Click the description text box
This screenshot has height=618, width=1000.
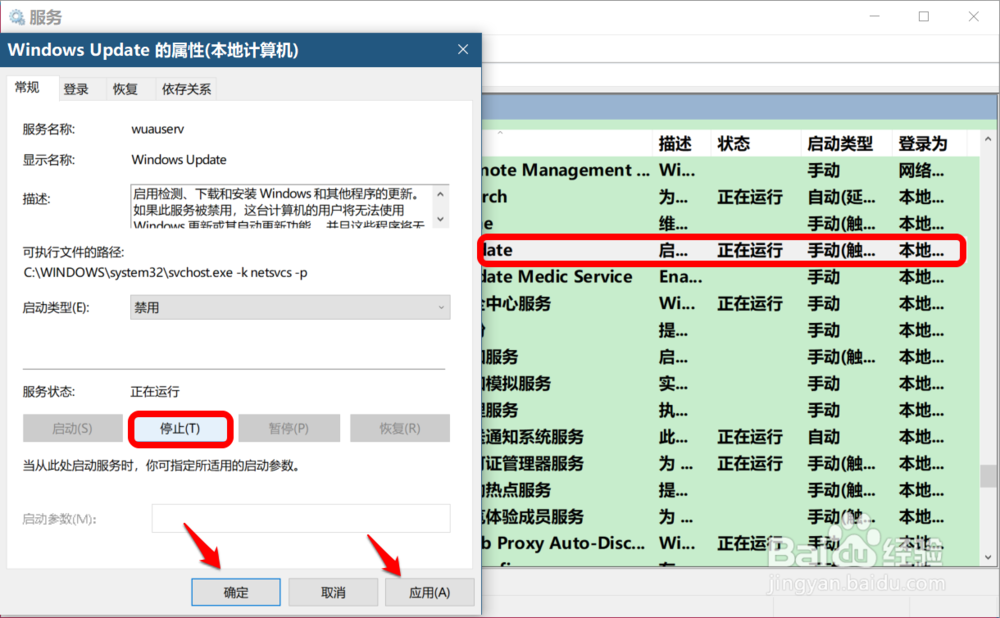click(x=282, y=207)
